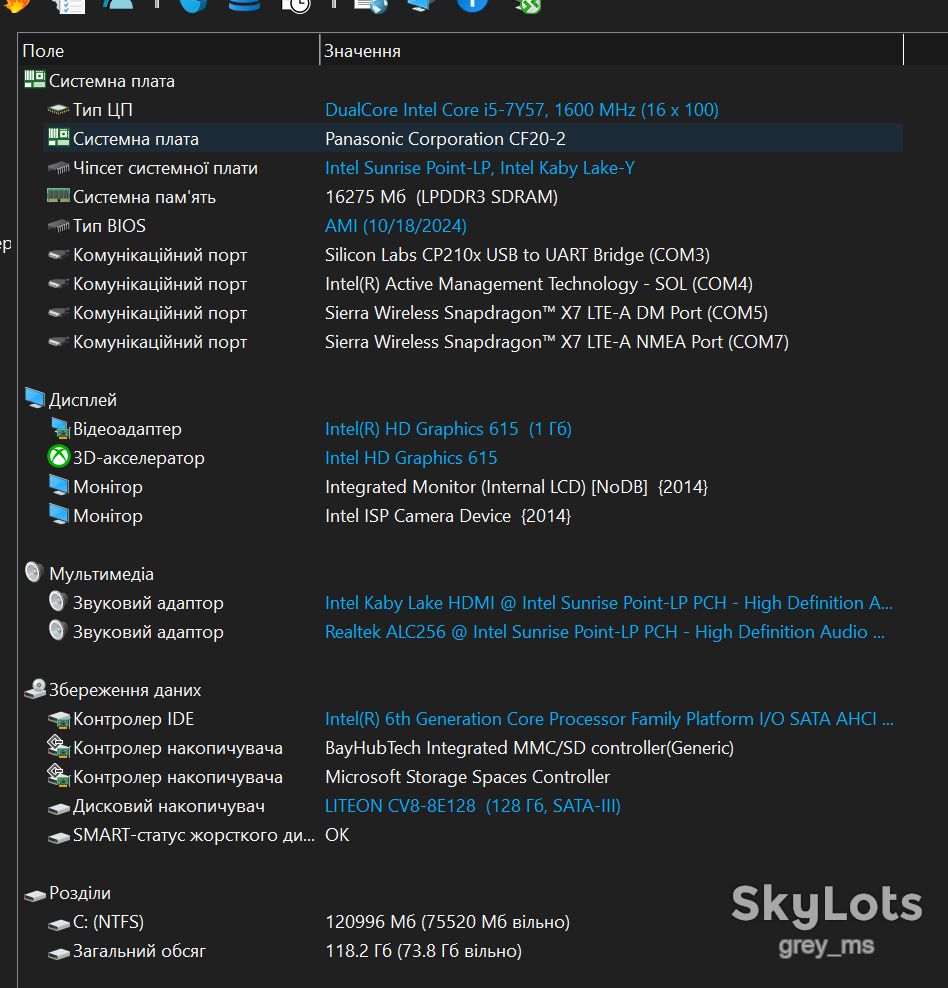Open the Intel(R) HD Graphics 615 (1 Гб) link

coord(448,428)
